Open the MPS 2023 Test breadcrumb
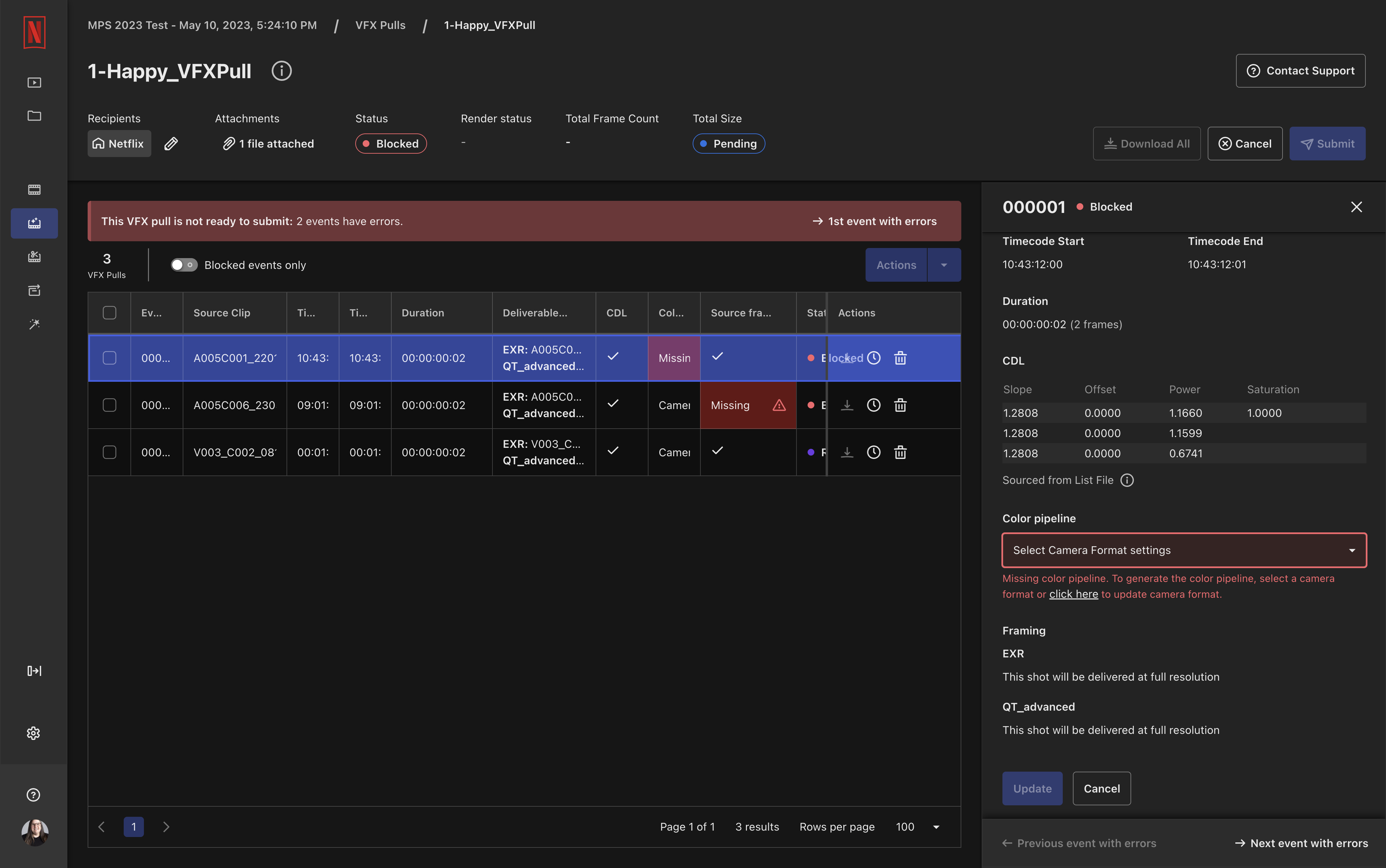The width and height of the screenshot is (1386, 868). [x=202, y=25]
